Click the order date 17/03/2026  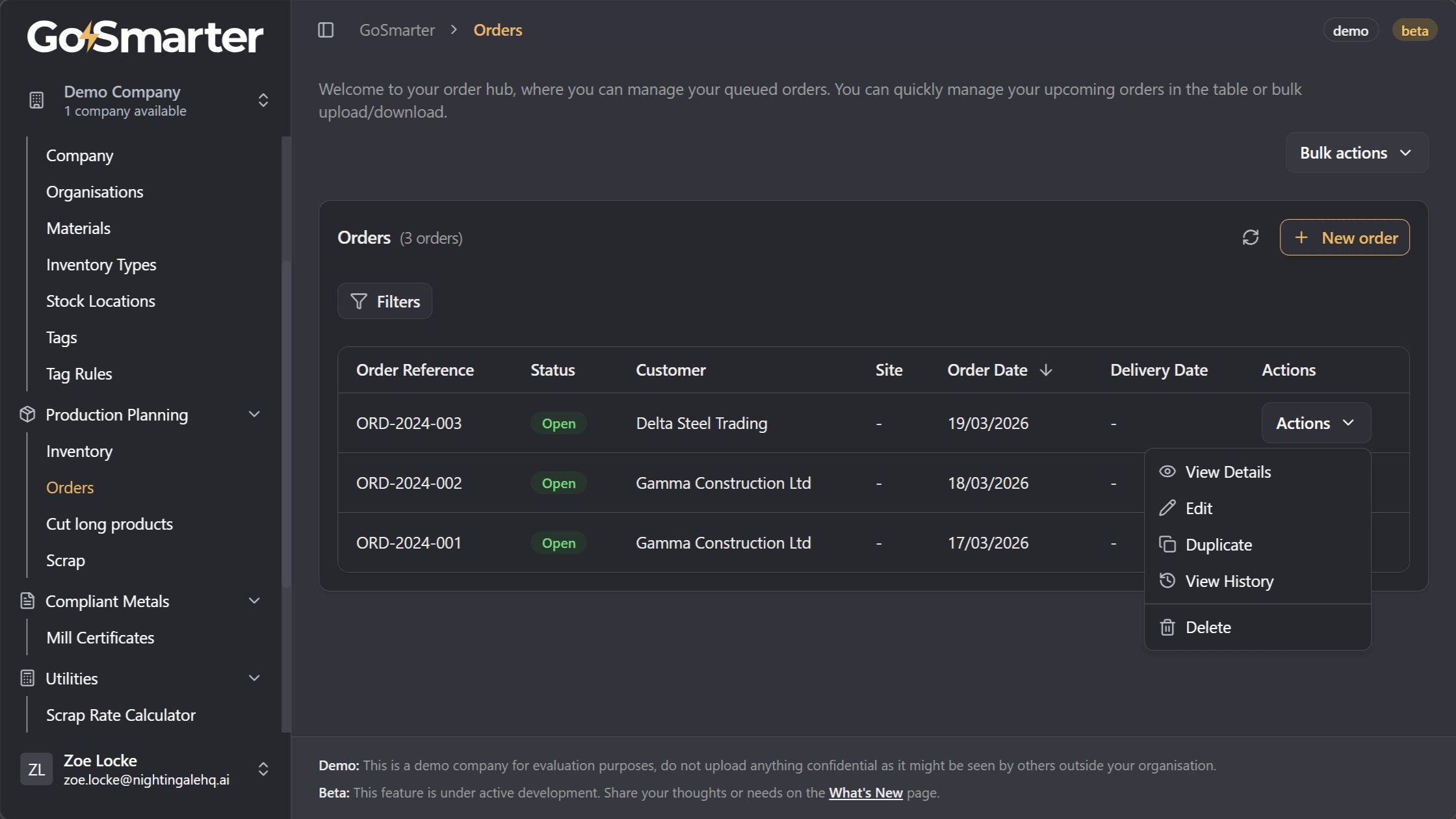tap(988, 543)
